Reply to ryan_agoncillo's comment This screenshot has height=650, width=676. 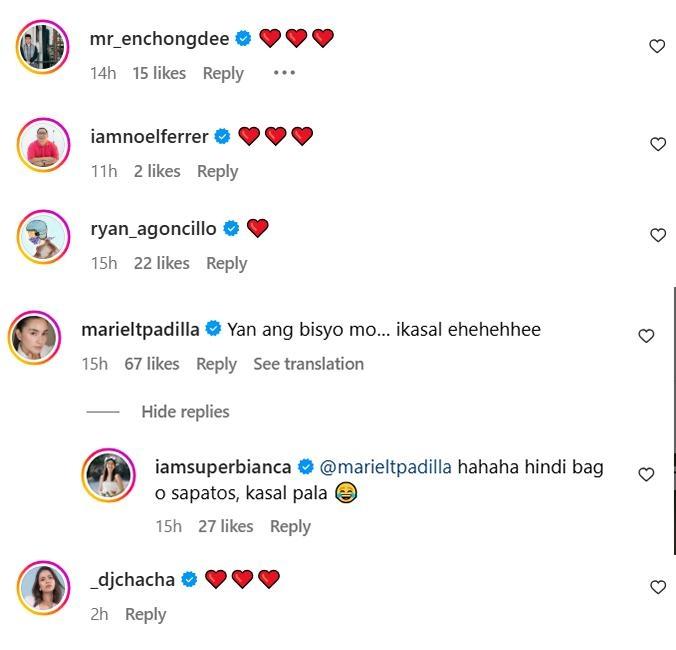coord(226,263)
